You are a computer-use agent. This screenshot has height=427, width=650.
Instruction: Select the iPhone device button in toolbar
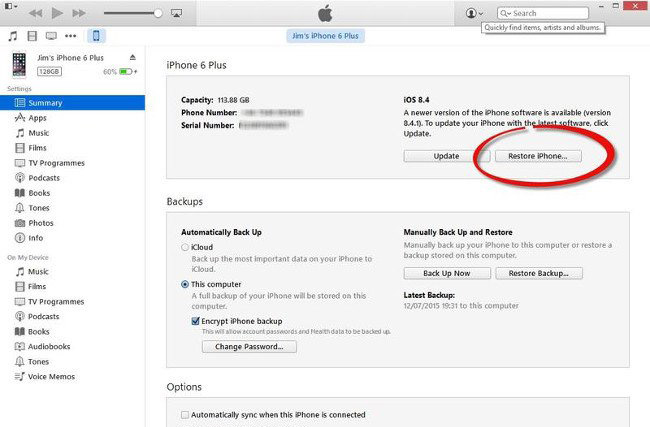click(x=96, y=36)
